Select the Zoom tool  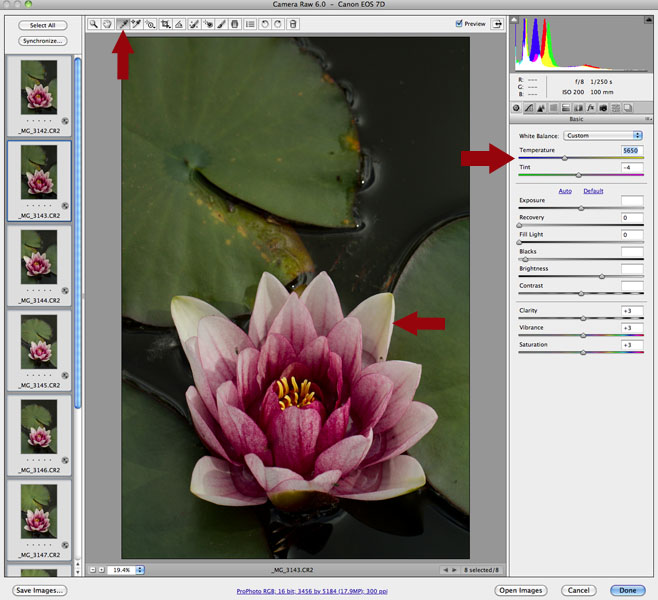click(x=94, y=24)
